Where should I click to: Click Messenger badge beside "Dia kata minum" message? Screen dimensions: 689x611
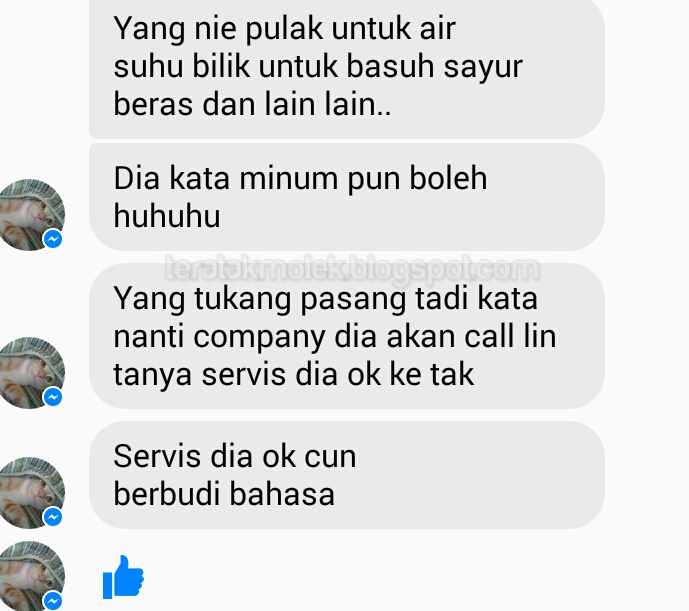click(53, 239)
